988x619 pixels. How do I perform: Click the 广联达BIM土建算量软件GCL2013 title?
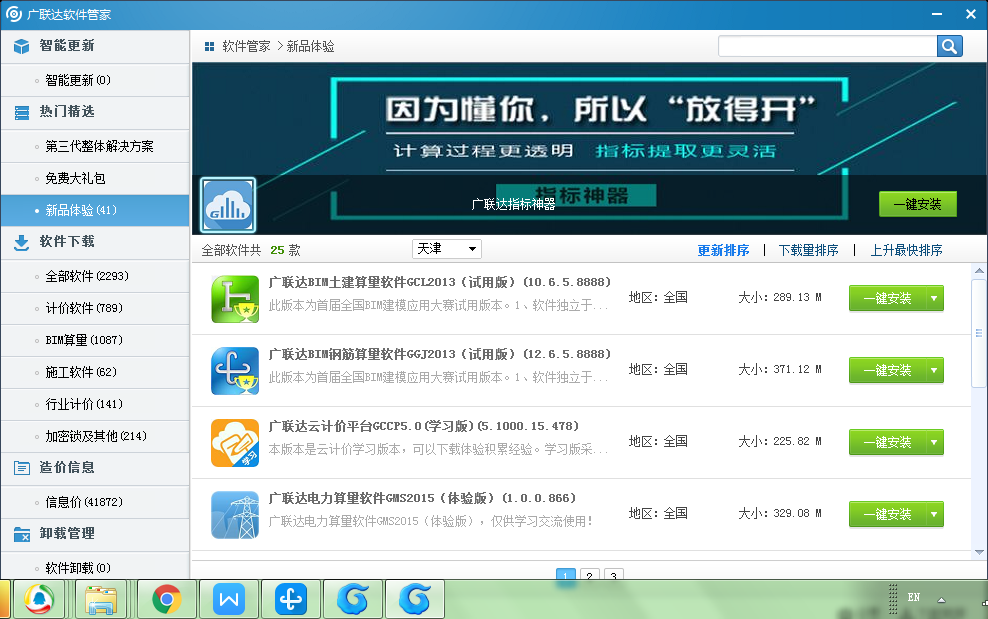[x=440, y=282]
